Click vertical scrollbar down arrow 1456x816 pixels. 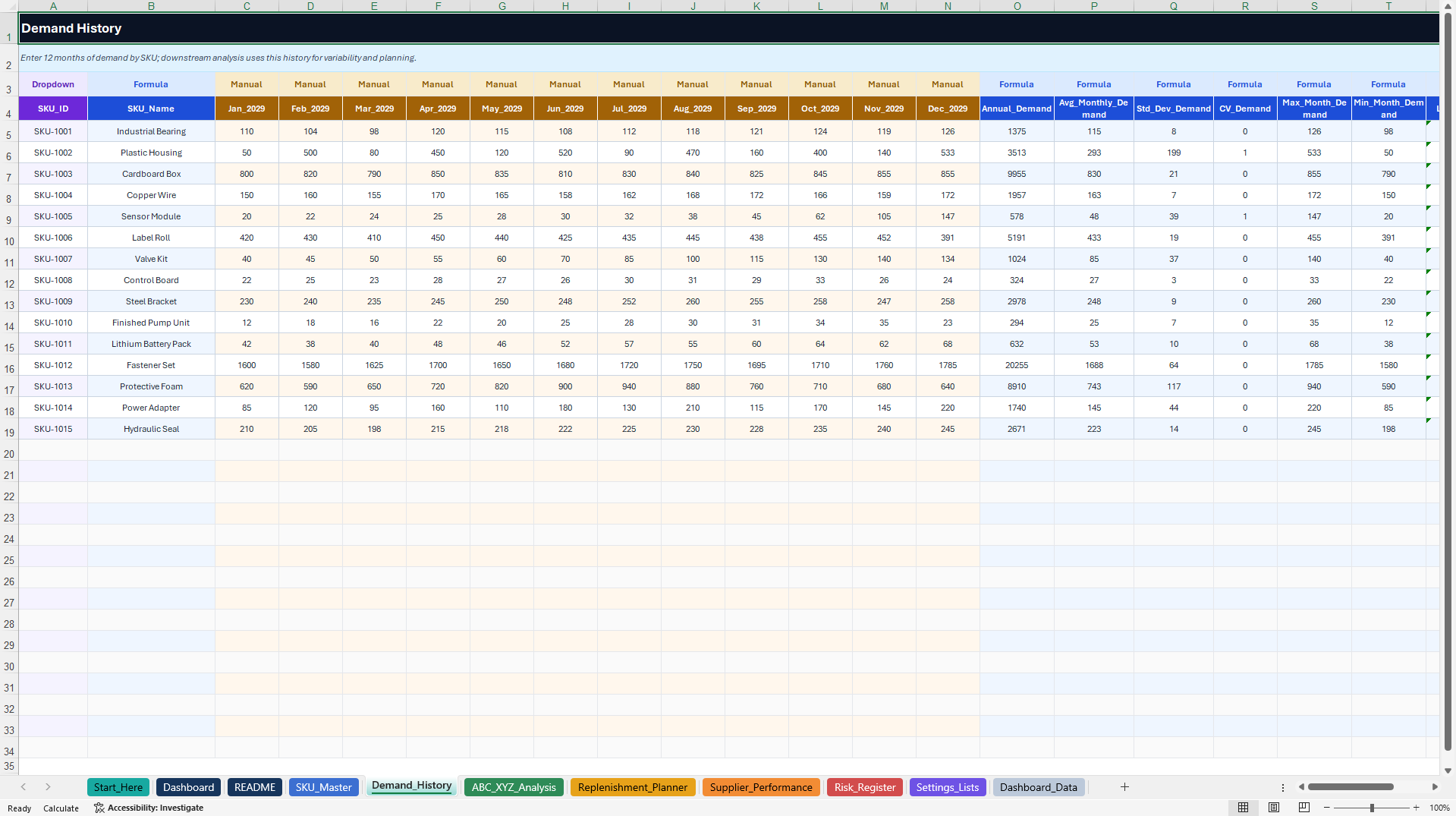[1448, 770]
